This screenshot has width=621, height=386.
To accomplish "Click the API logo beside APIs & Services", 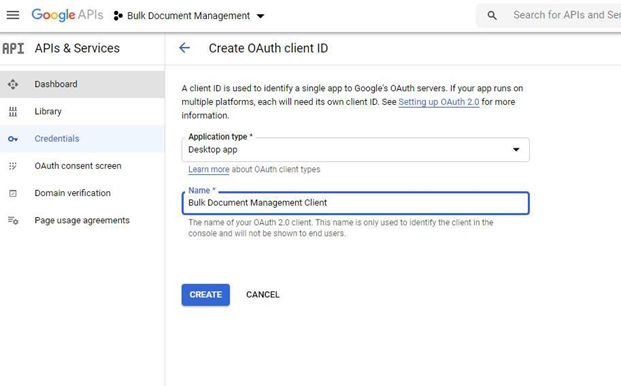I will [x=13, y=48].
